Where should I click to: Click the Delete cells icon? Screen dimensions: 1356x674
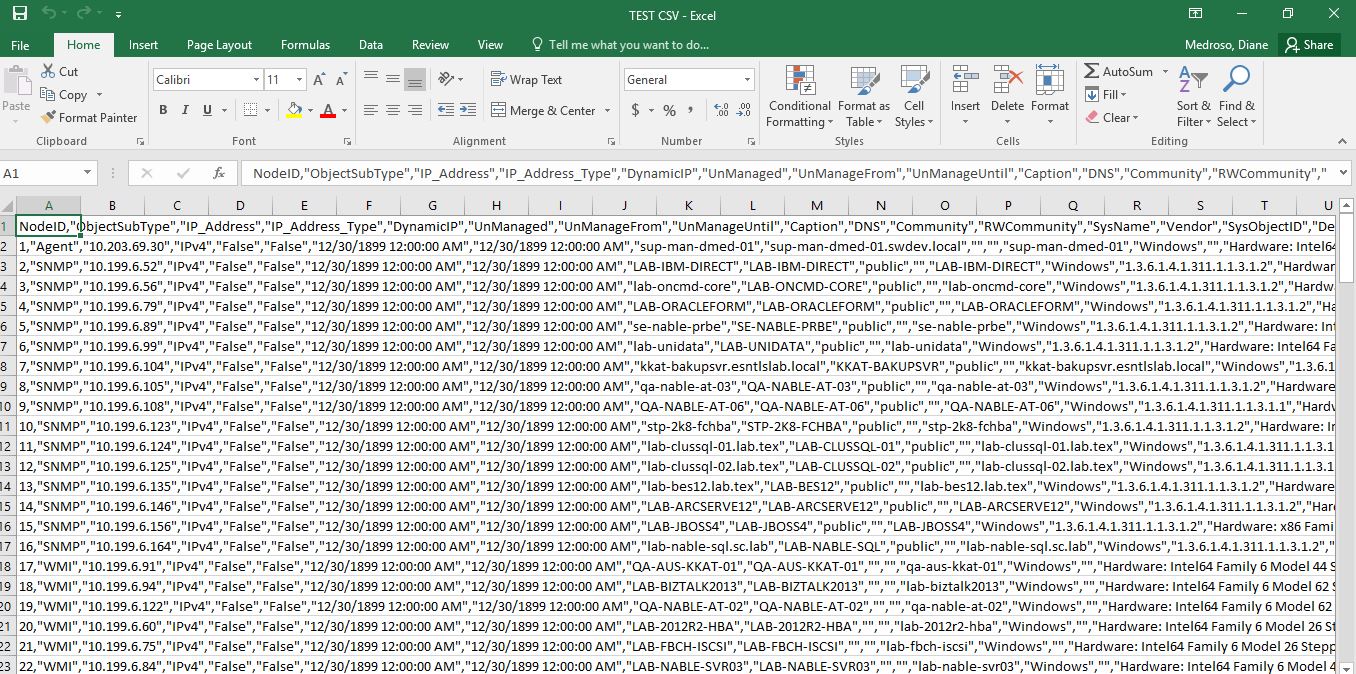click(1007, 81)
